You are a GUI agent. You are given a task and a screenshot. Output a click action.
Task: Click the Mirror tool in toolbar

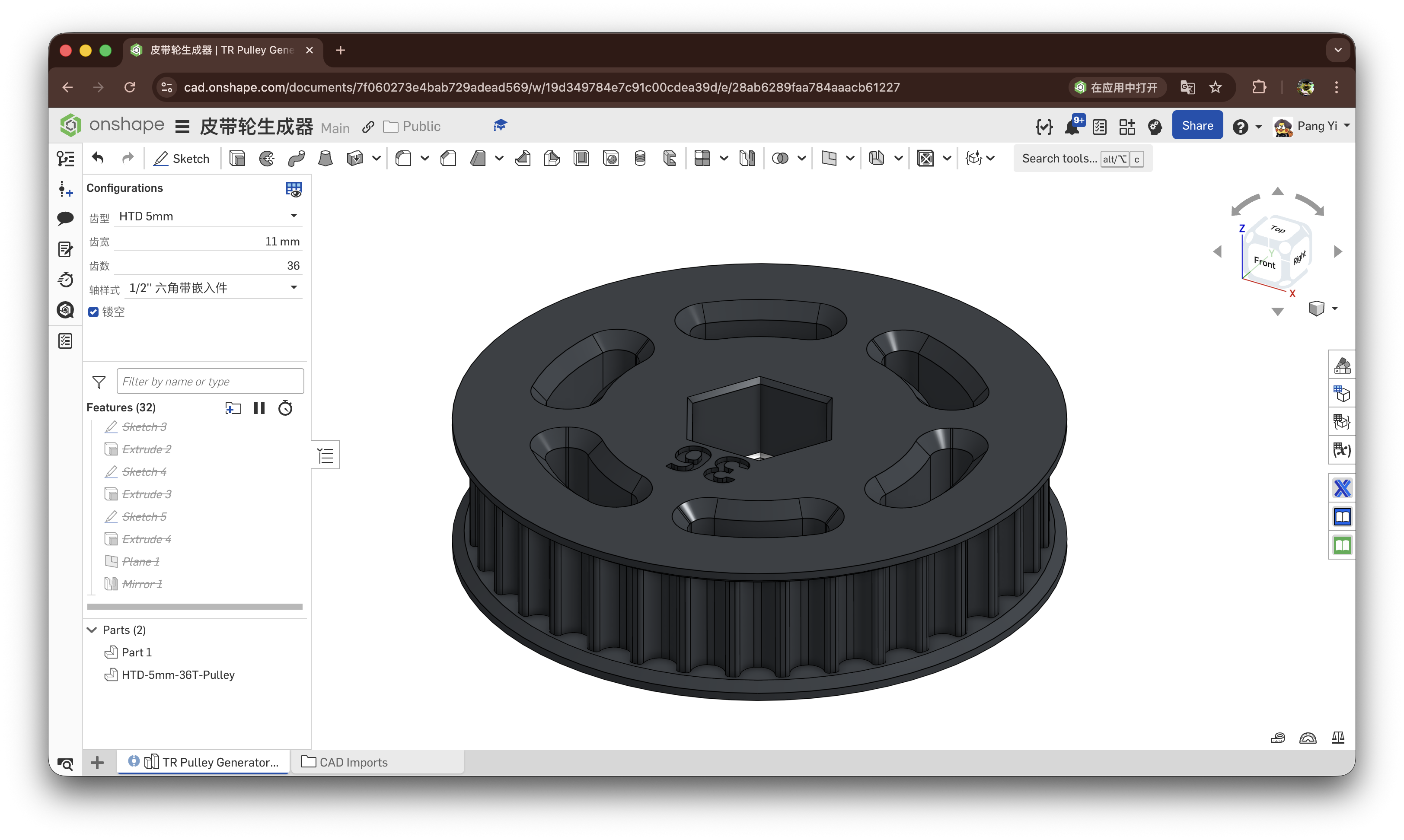(x=747, y=159)
